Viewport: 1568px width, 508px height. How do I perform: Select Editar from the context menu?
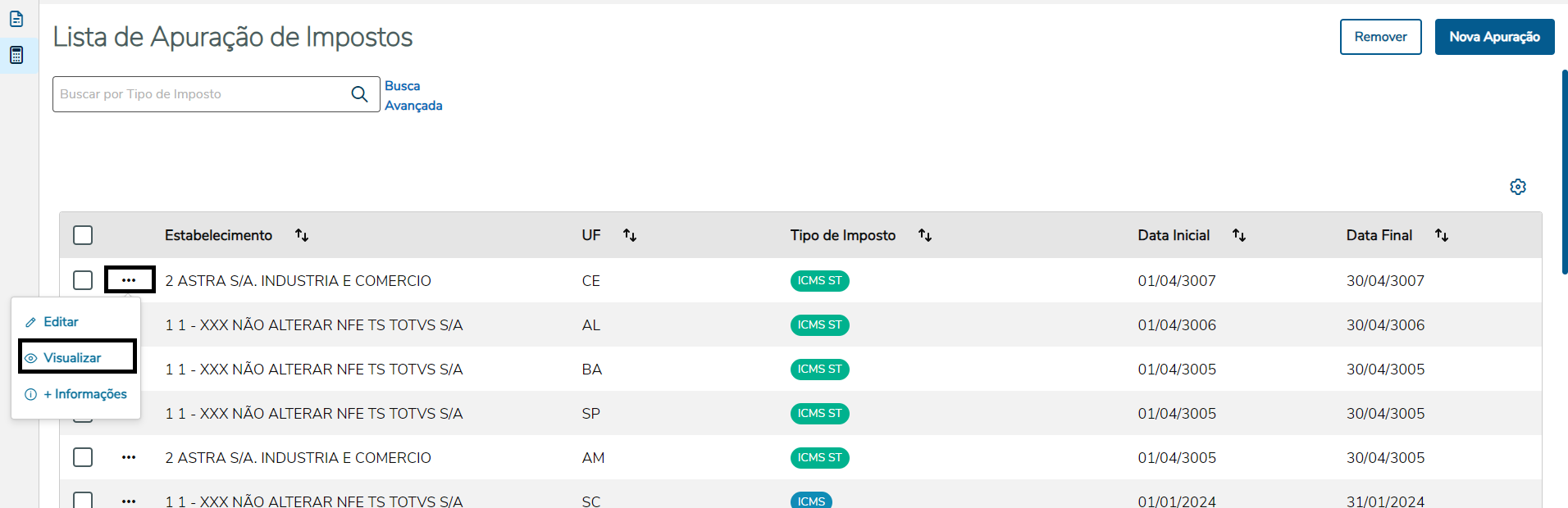point(61,322)
